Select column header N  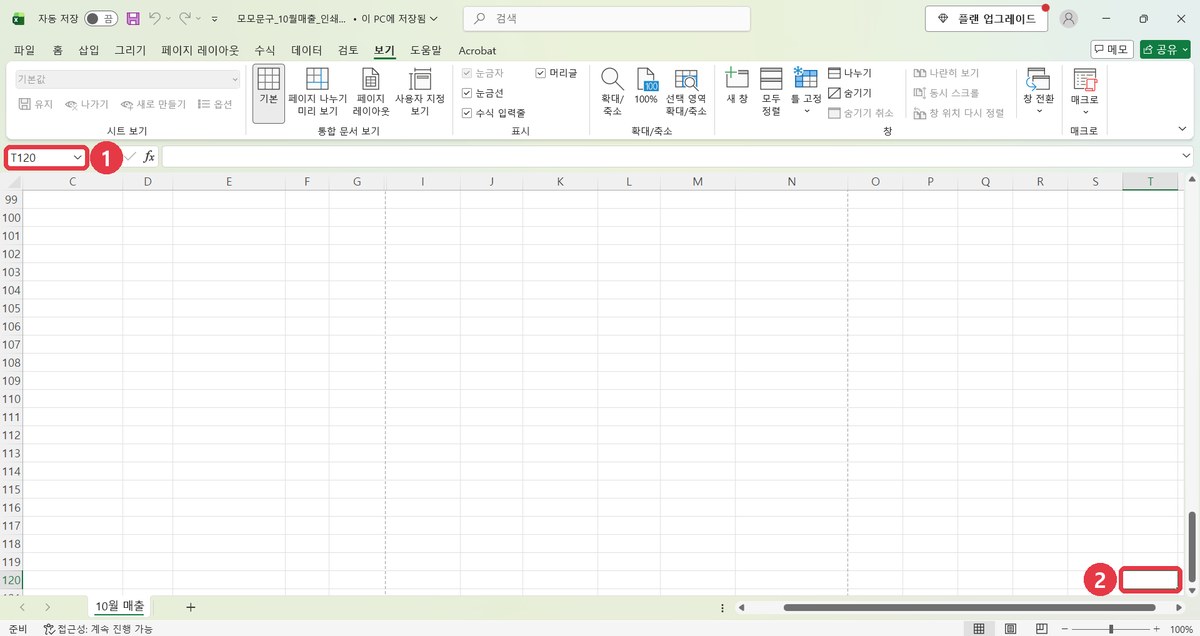pyautogui.click(x=791, y=181)
